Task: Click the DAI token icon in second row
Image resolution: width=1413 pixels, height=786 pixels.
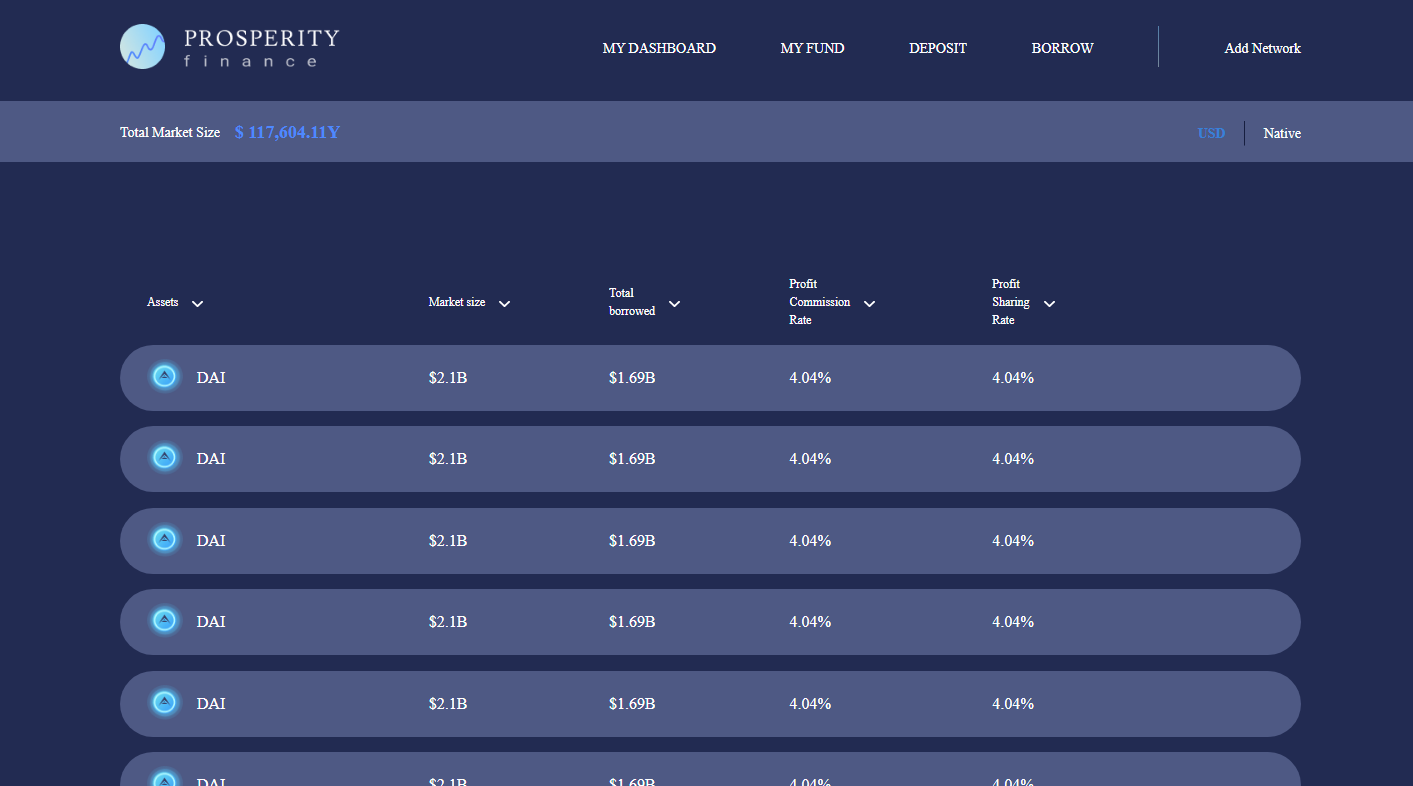Action: coord(165,458)
